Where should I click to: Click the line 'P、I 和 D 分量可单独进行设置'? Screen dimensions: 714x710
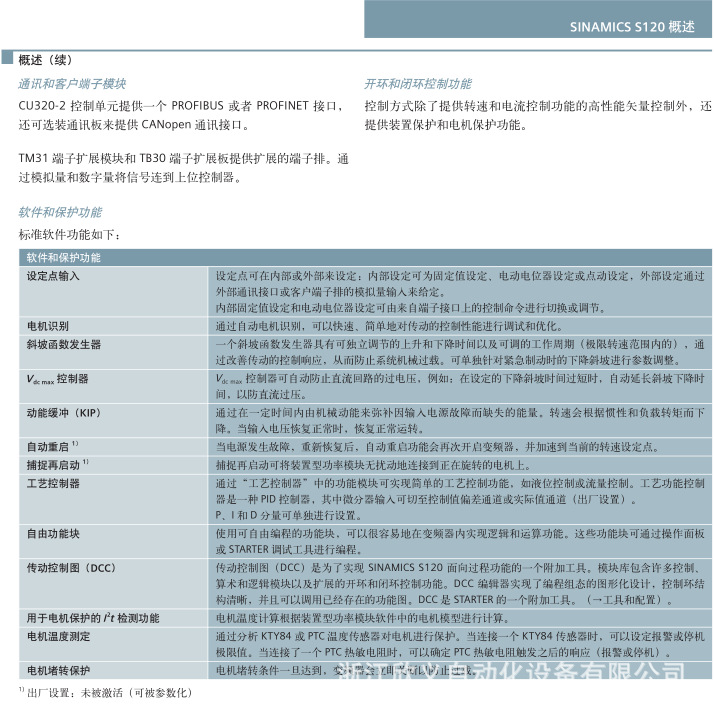289,515
